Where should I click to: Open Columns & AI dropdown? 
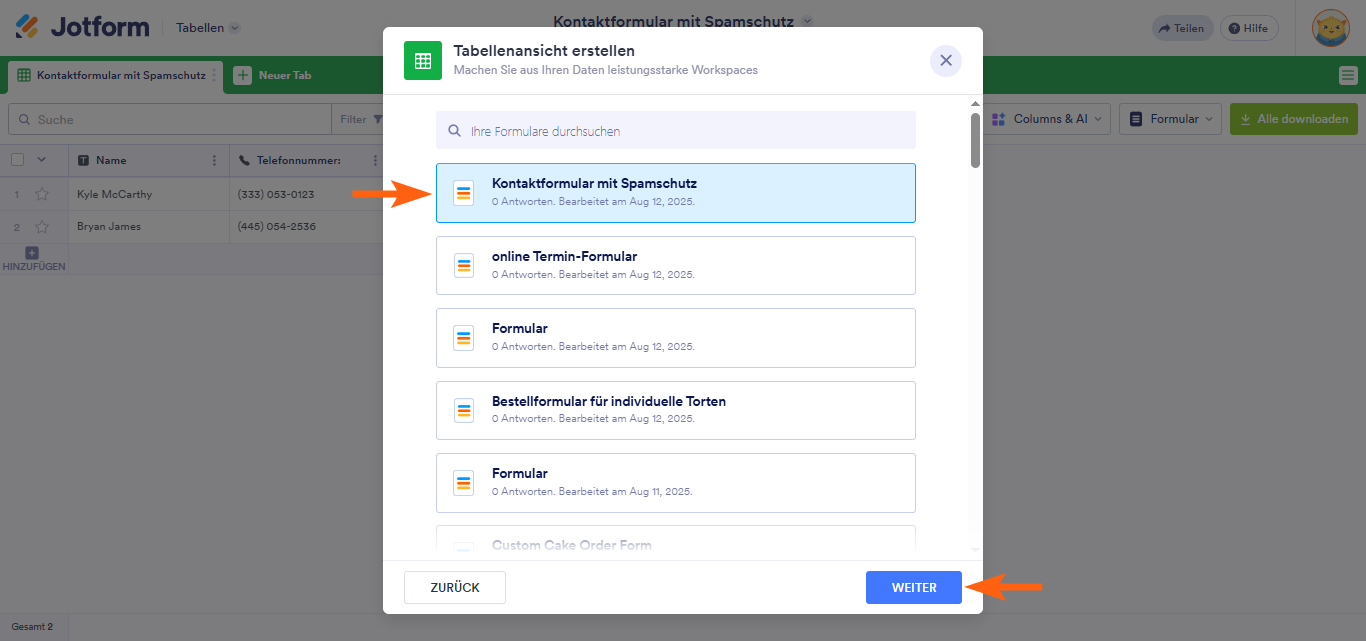click(1047, 119)
